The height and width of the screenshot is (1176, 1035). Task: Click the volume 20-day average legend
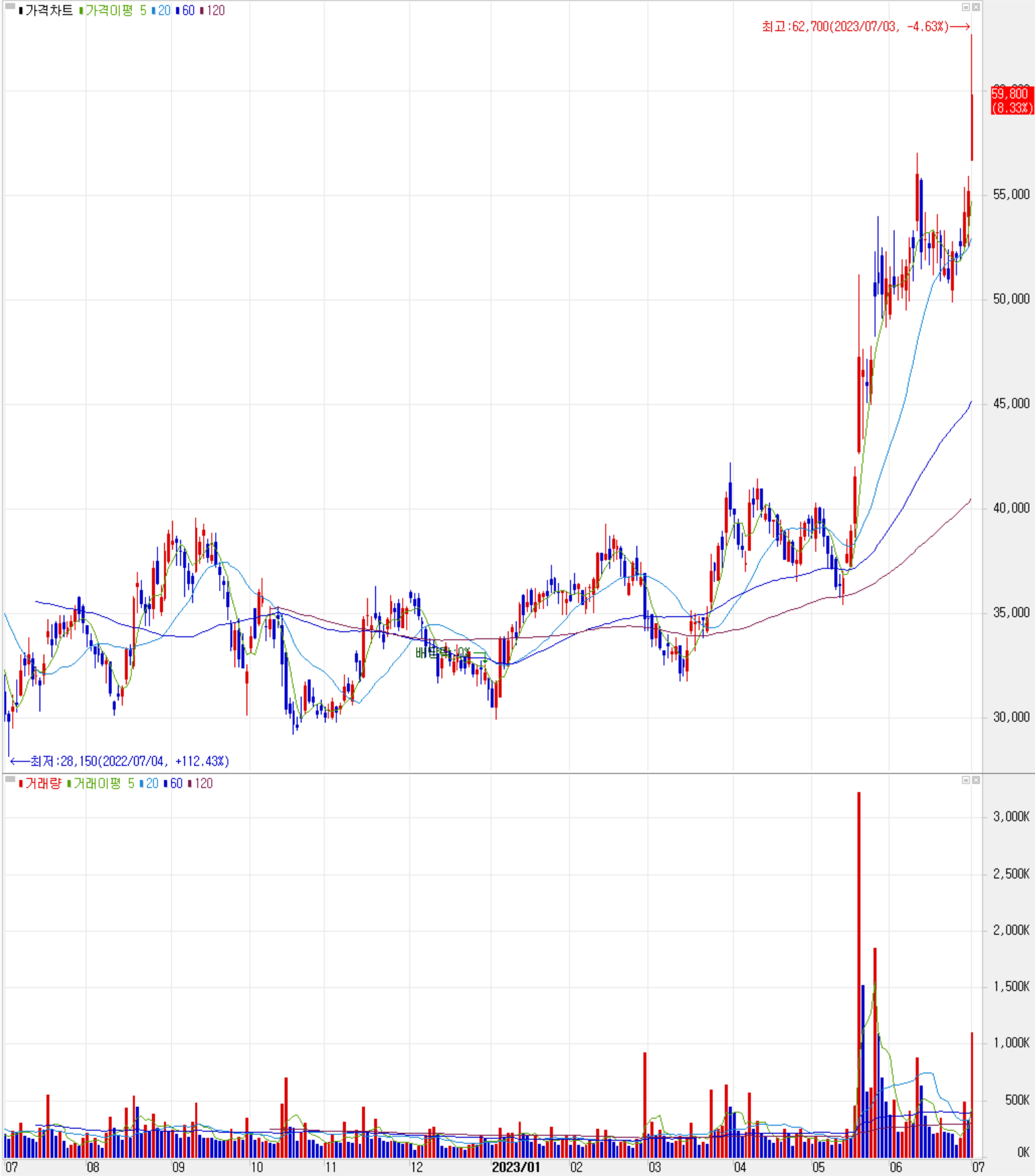pos(149,783)
